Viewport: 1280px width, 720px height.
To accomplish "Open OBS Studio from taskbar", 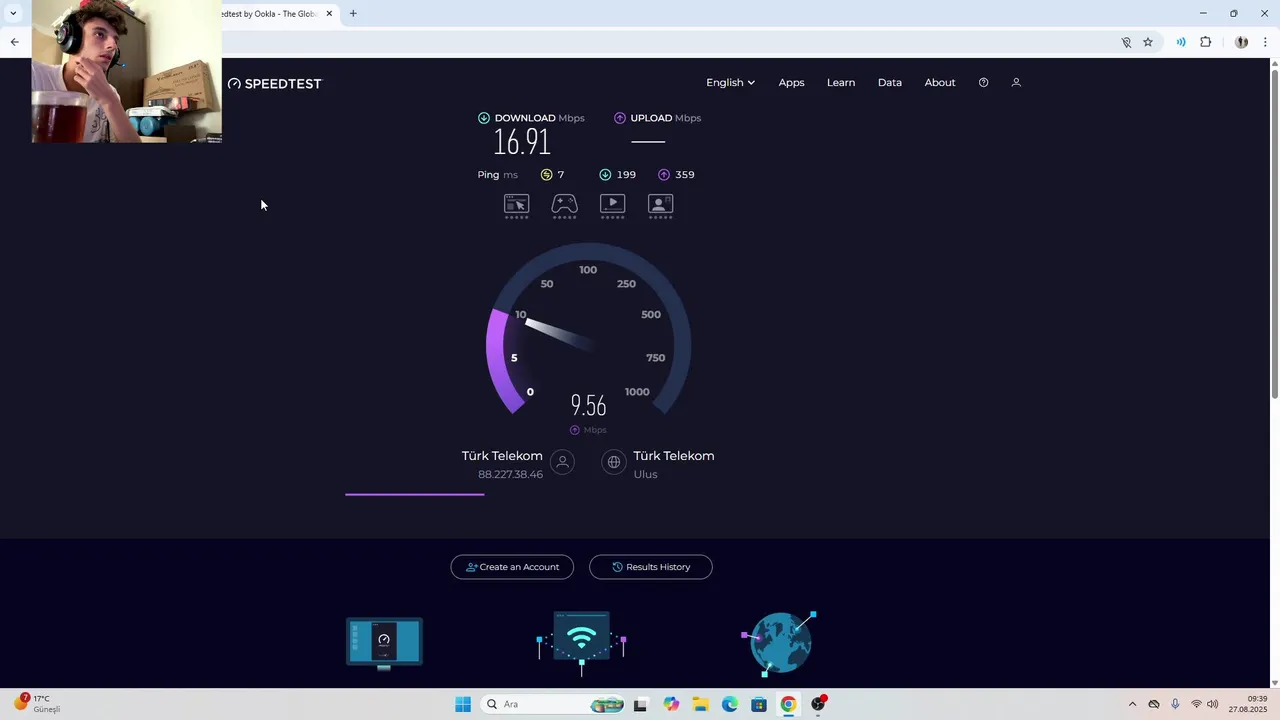I will [x=818, y=704].
